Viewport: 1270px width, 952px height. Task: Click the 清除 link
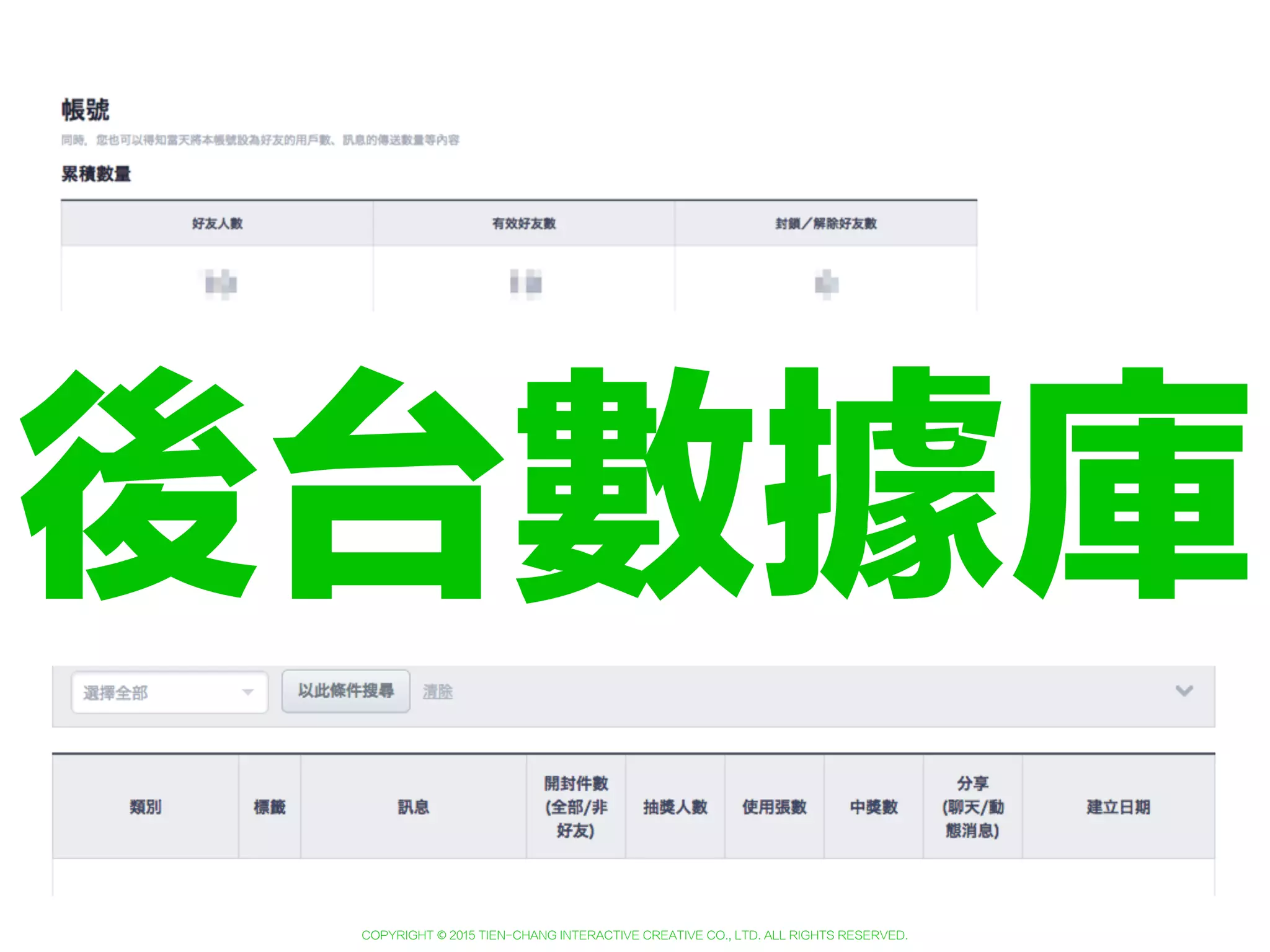click(x=438, y=692)
